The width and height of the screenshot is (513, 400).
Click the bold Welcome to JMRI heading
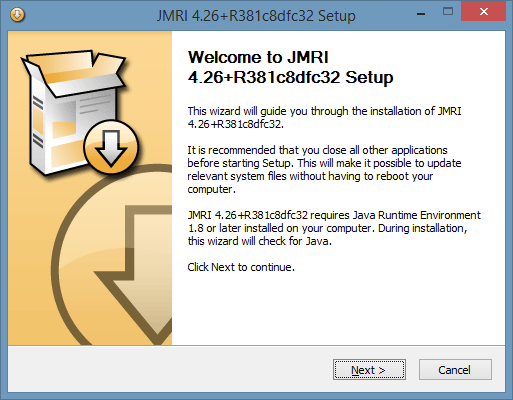[290, 67]
